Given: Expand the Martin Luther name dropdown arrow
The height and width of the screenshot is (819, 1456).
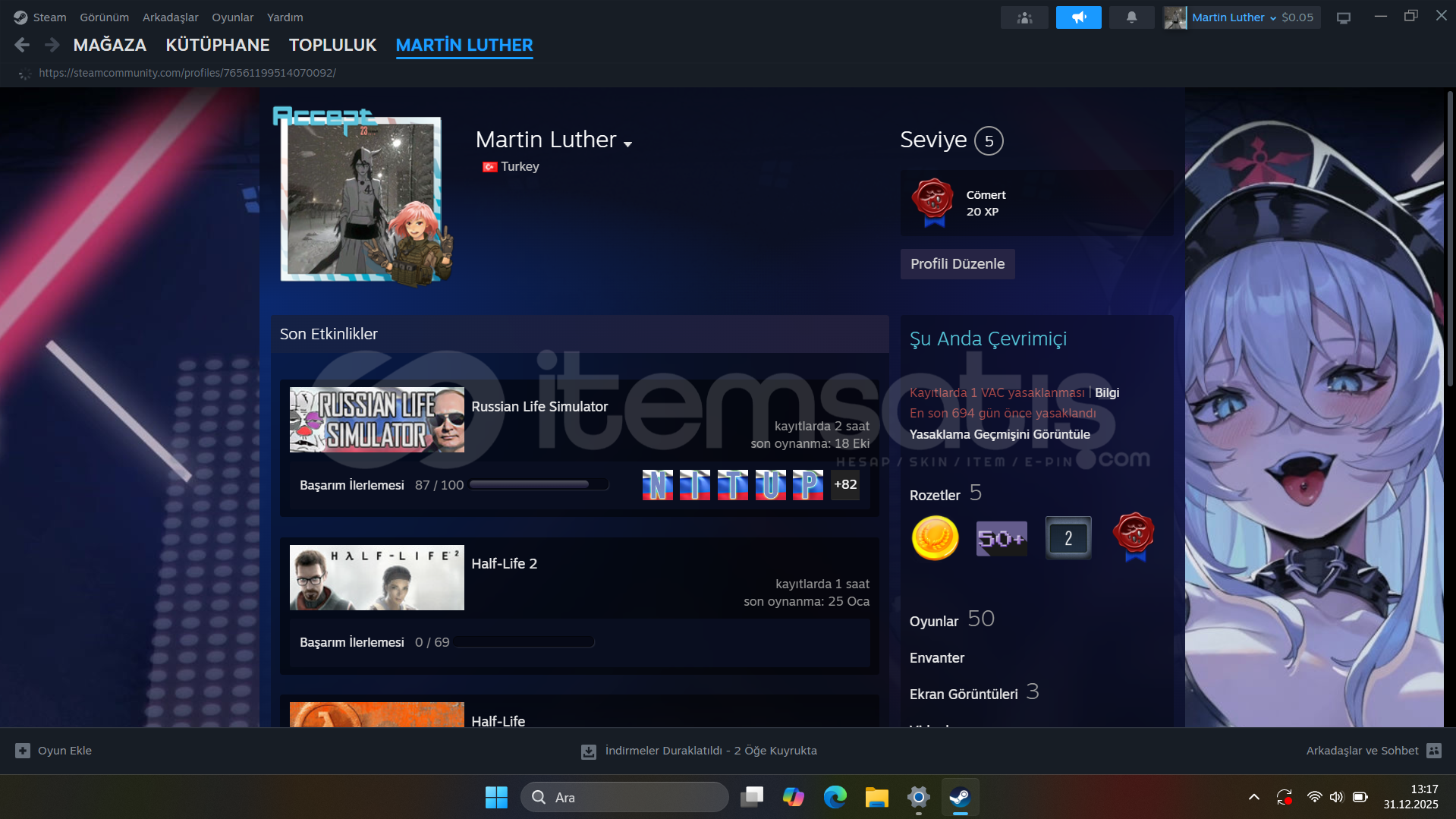Looking at the screenshot, I should point(627,143).
